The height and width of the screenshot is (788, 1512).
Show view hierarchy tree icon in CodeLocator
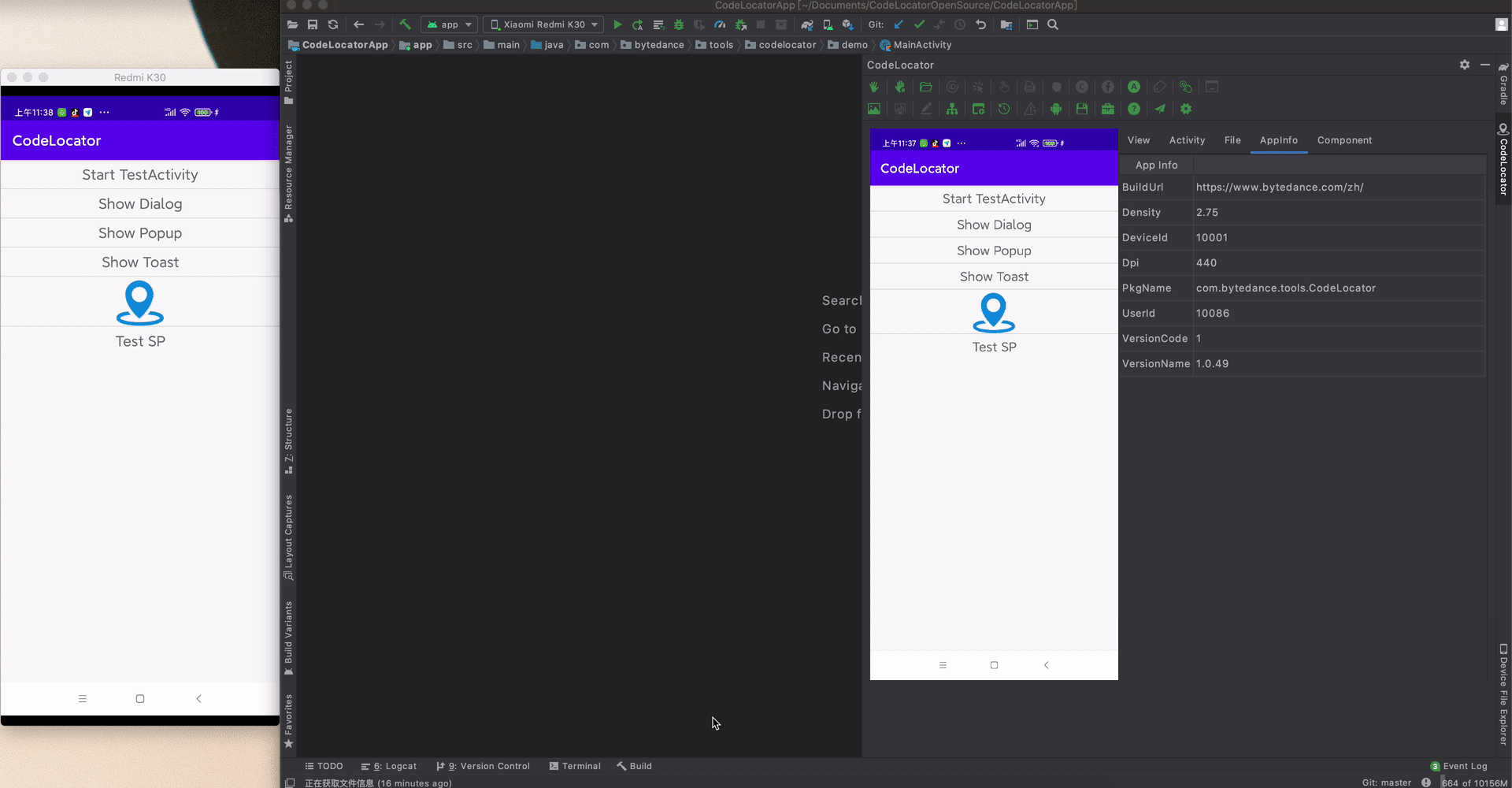pyautogui.click(x=951, y=109)
